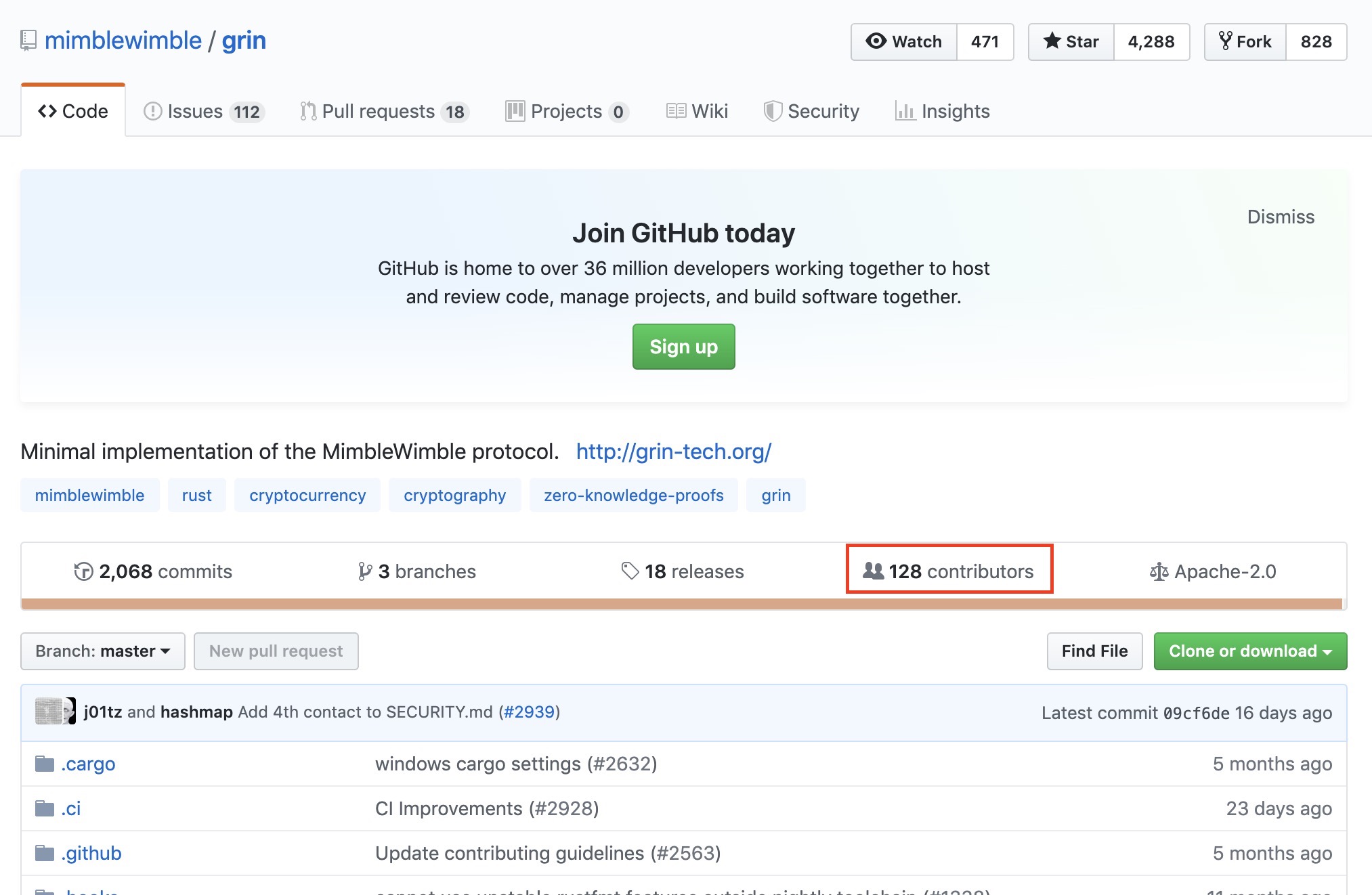Screen dimensions: 1372x895
Task: Click the Projects board icon
Action: 515,111
